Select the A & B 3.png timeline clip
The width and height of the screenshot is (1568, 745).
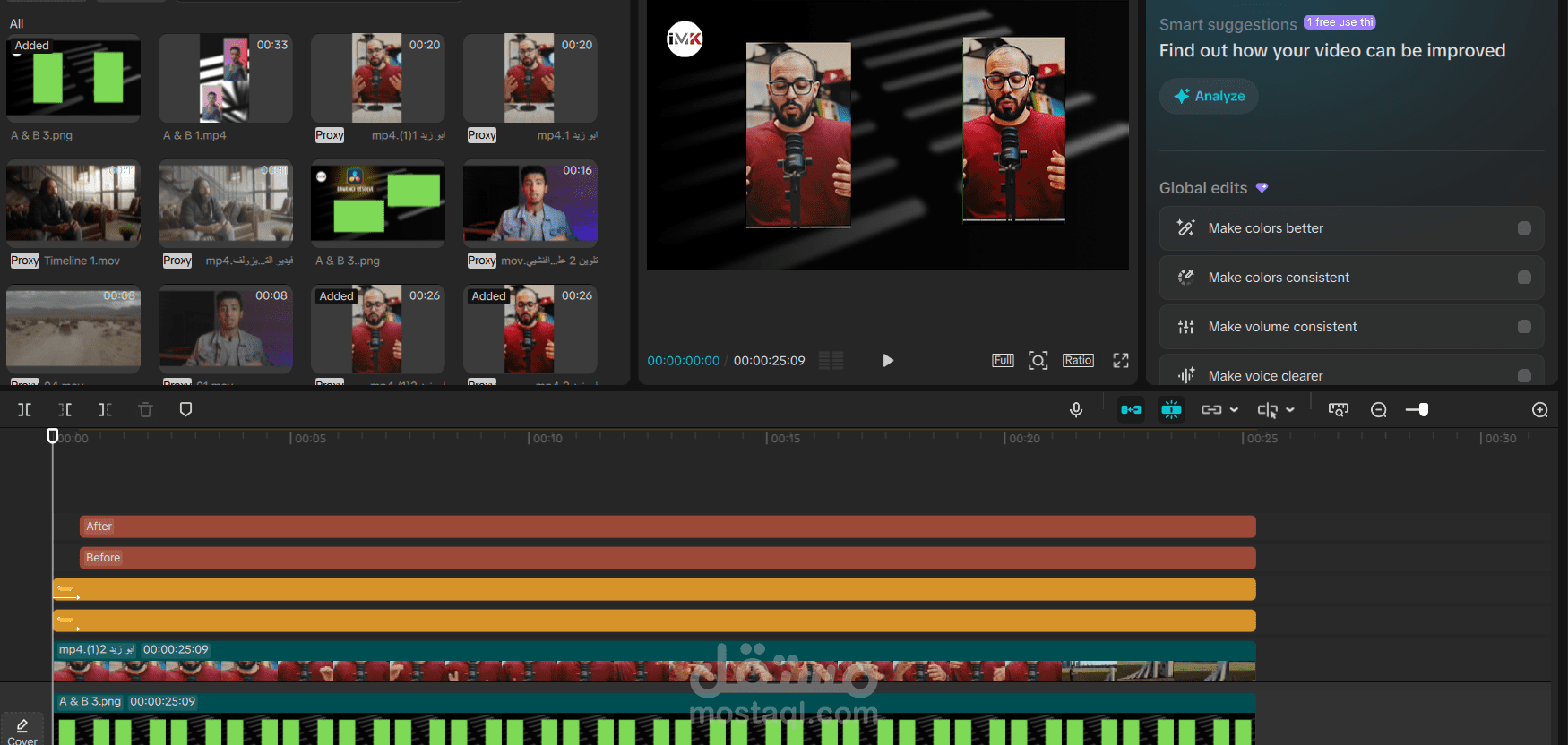click(x=654, y=719)
